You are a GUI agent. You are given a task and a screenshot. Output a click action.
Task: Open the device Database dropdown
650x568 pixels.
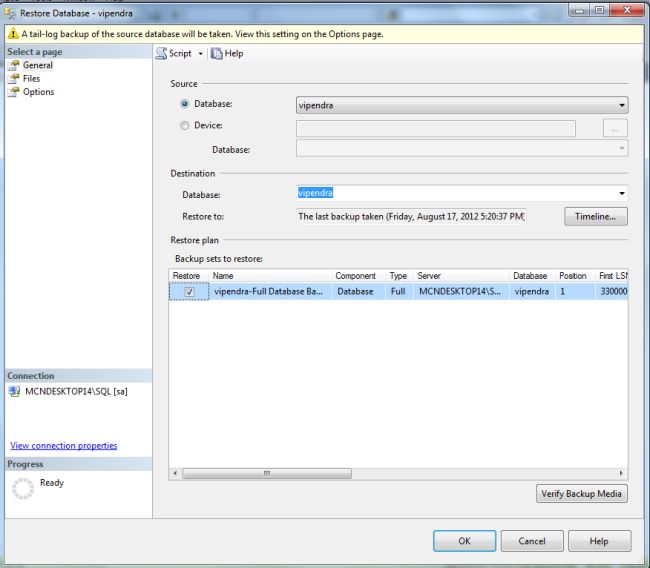(462, 148)
